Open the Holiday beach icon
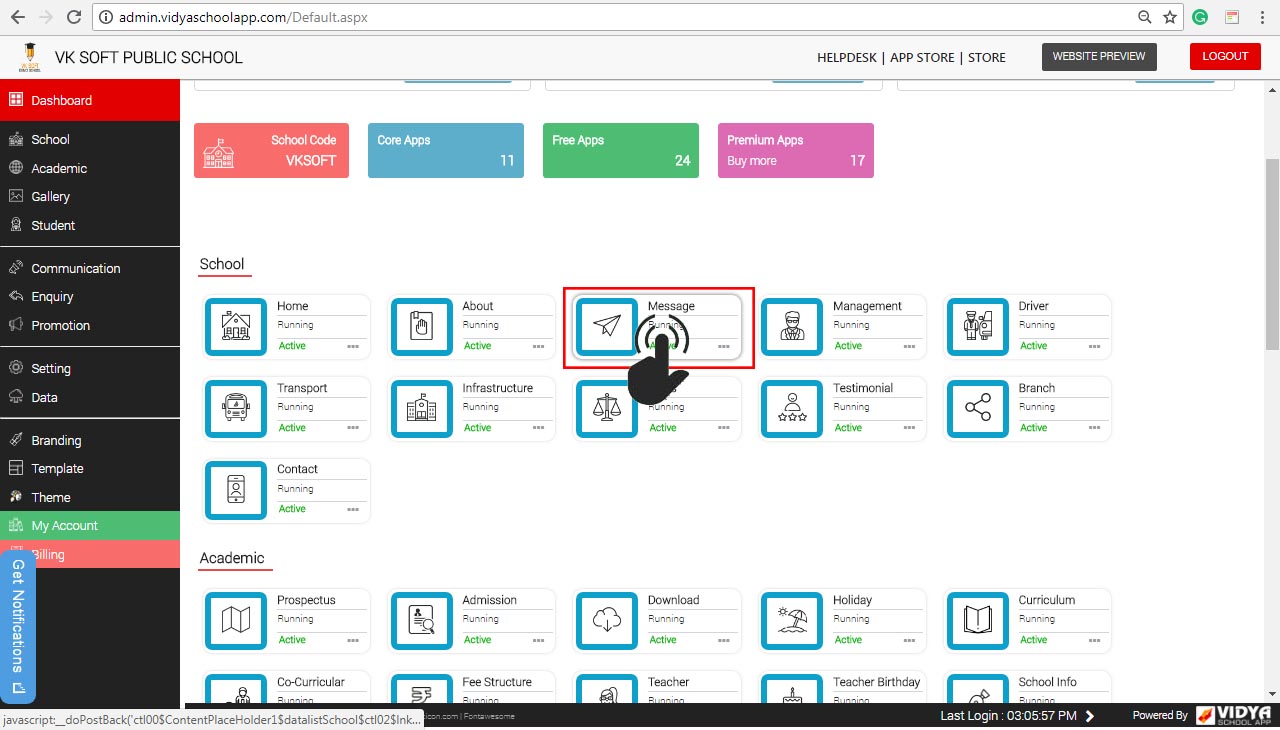This screenshot has height=730, width=1280. 792,620
